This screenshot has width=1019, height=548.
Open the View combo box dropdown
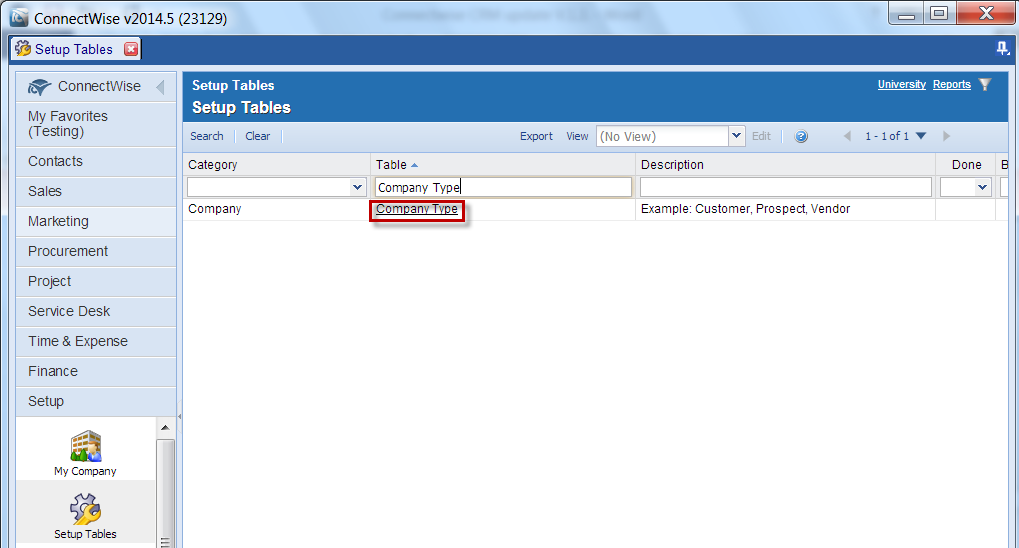[x=736, y=136]
